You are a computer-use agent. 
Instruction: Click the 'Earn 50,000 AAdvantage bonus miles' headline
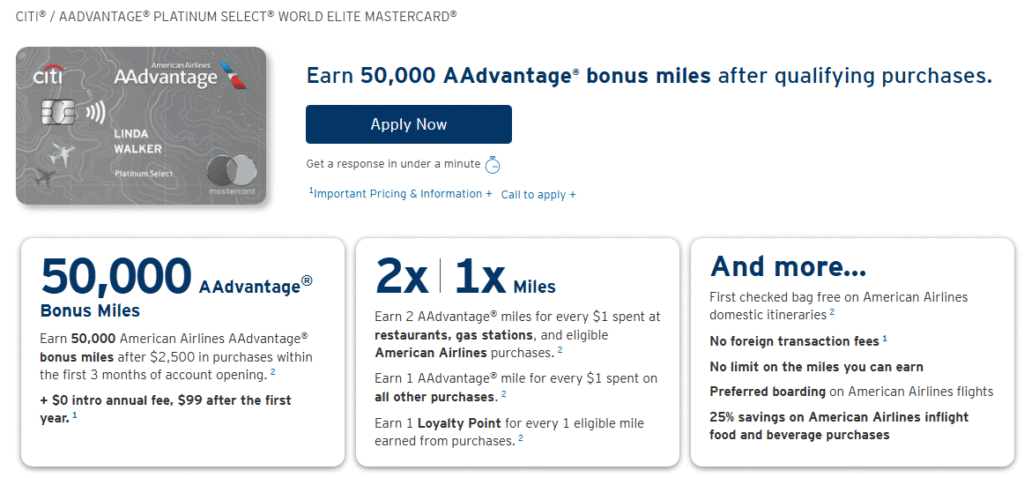648,76
